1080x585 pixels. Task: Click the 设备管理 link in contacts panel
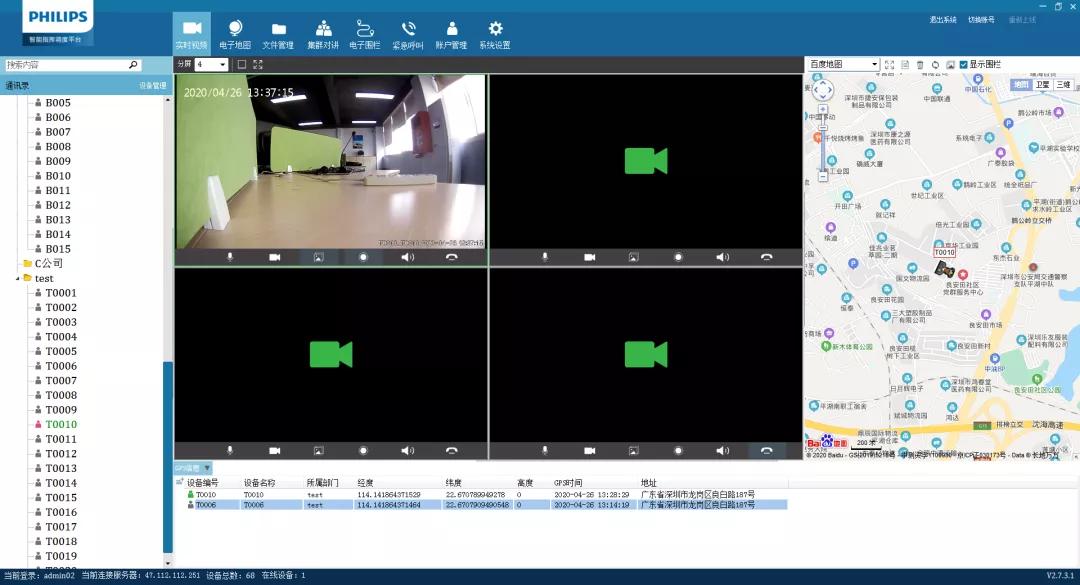pyautogui.click(x=152, y=86)
